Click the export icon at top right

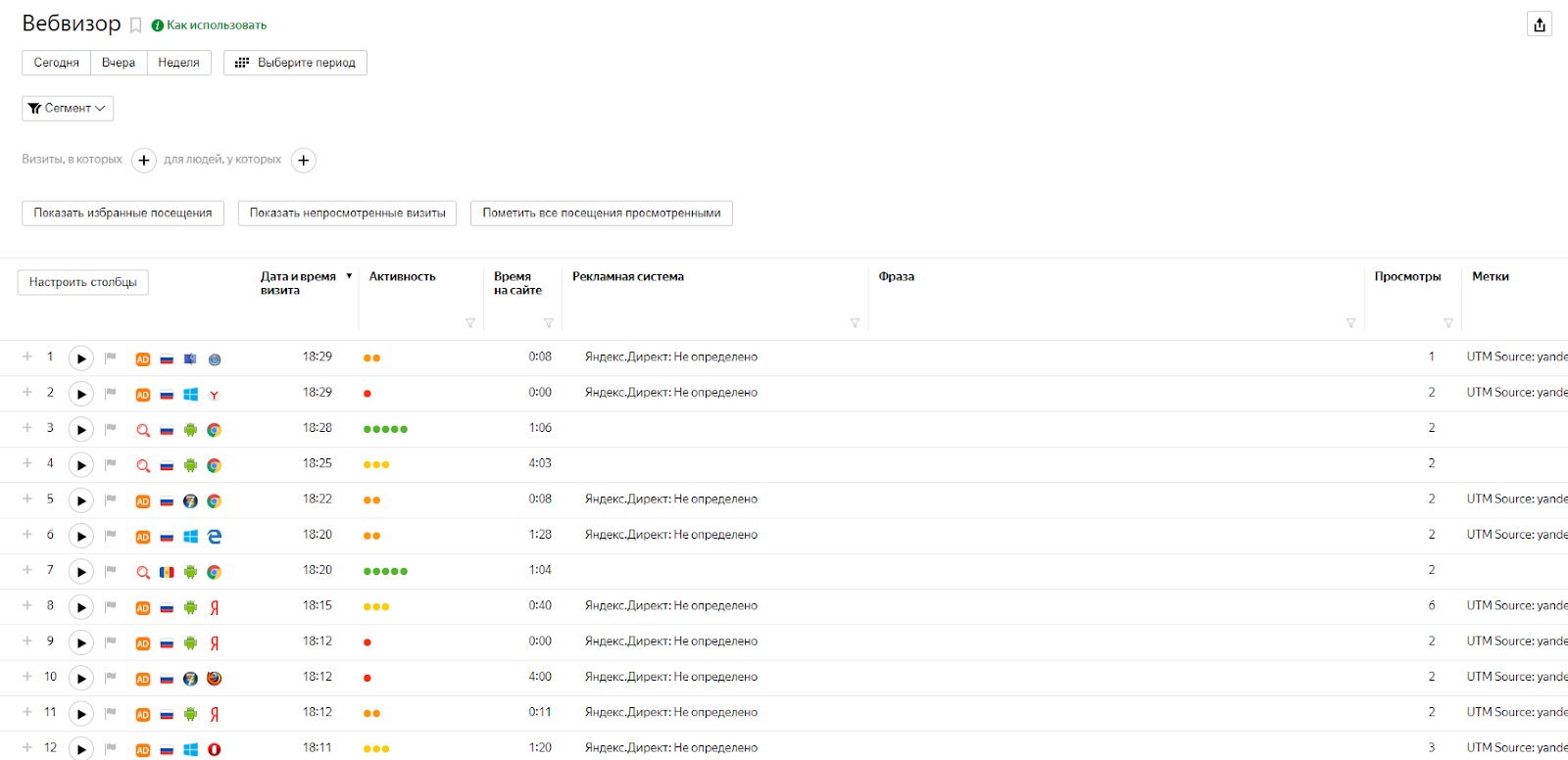[1540, 24]
